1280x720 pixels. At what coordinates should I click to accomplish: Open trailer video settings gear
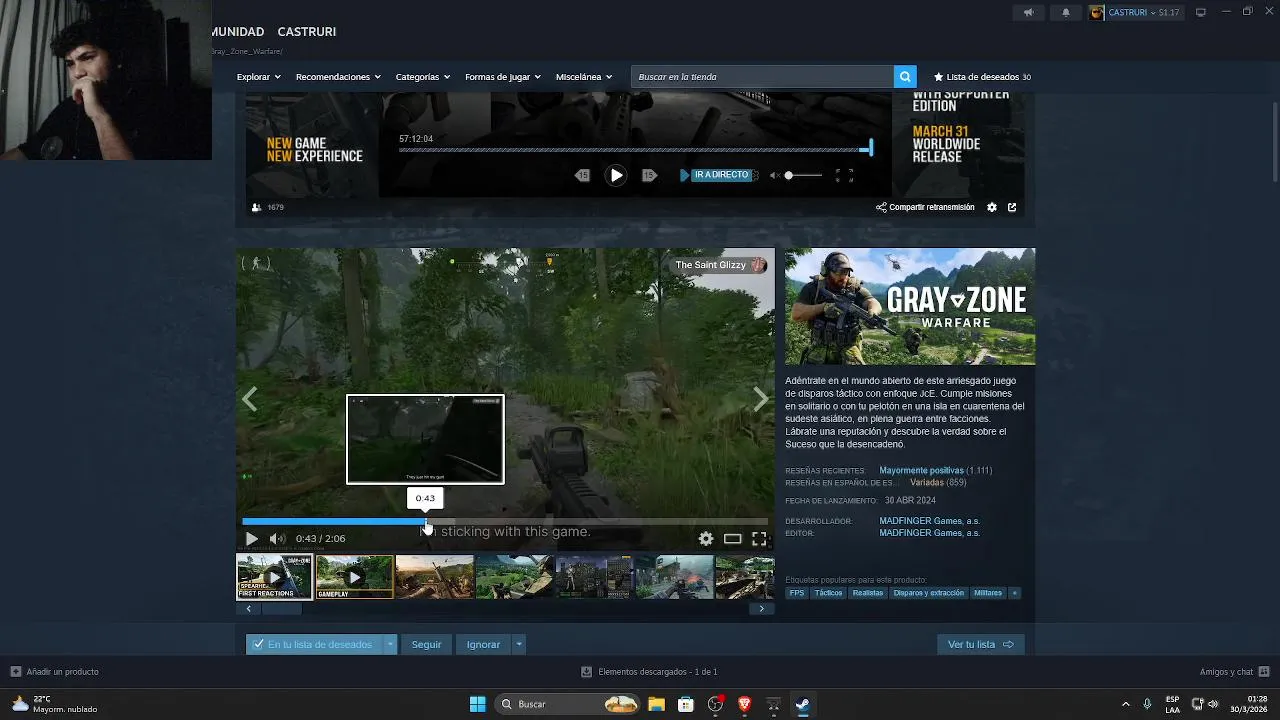(x=706, y=538)
